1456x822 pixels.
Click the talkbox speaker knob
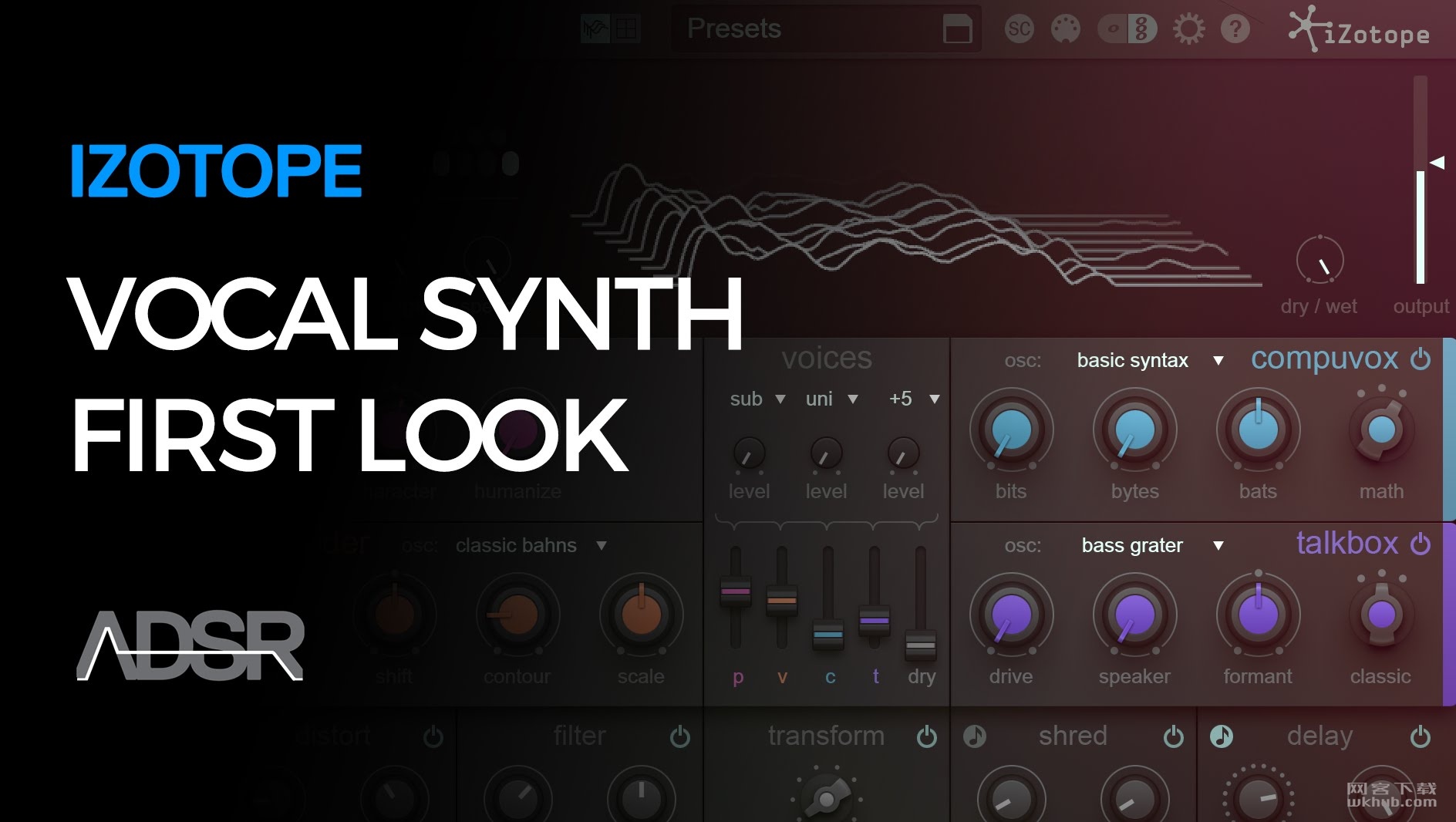coord(1134,615)
